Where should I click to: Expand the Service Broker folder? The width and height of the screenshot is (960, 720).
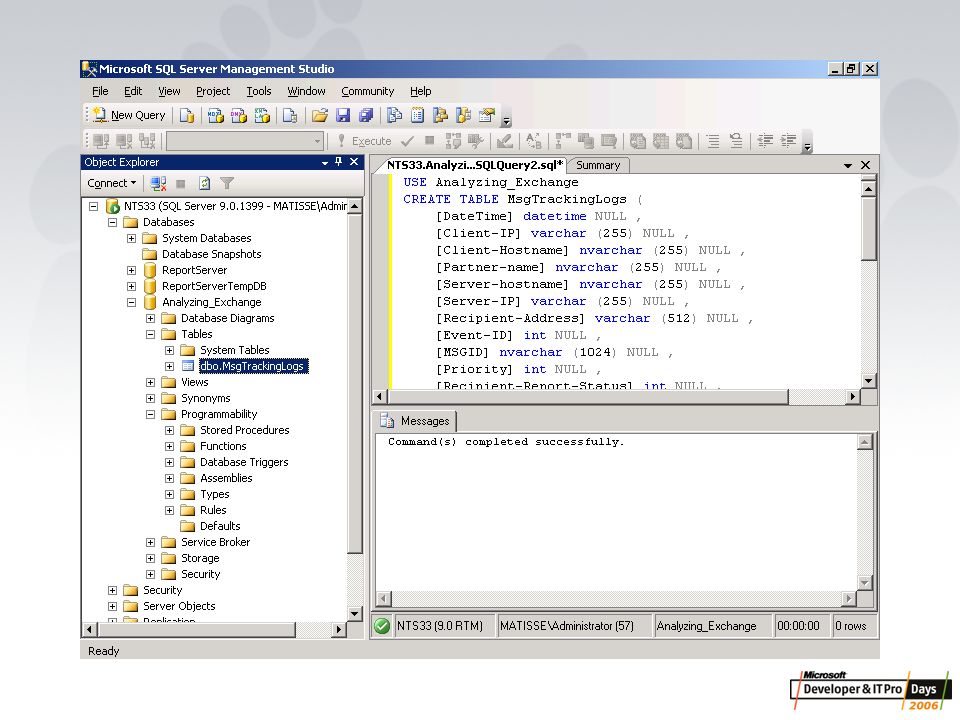[x=151, y=542]
